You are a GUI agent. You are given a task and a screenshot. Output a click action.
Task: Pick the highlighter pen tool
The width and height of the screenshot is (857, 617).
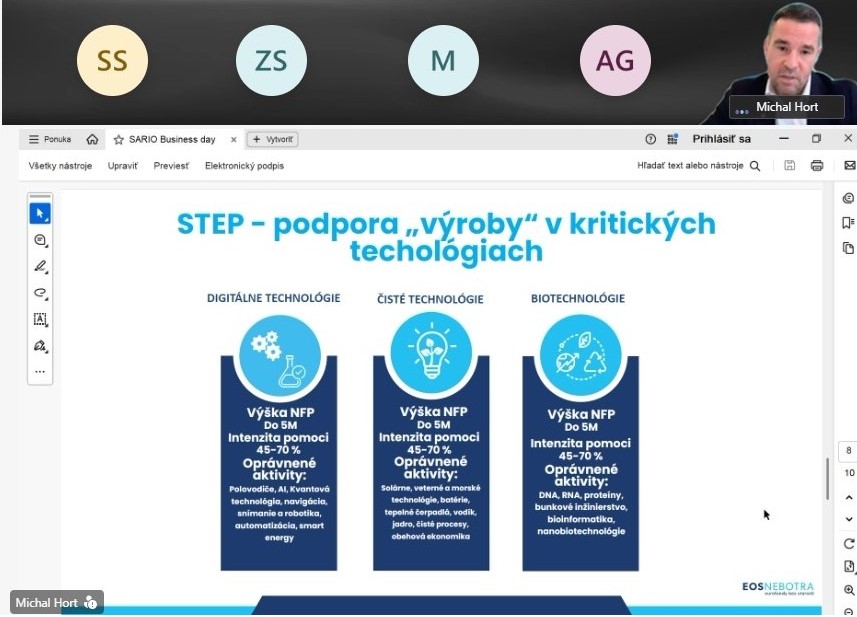(x=40, y=266)
